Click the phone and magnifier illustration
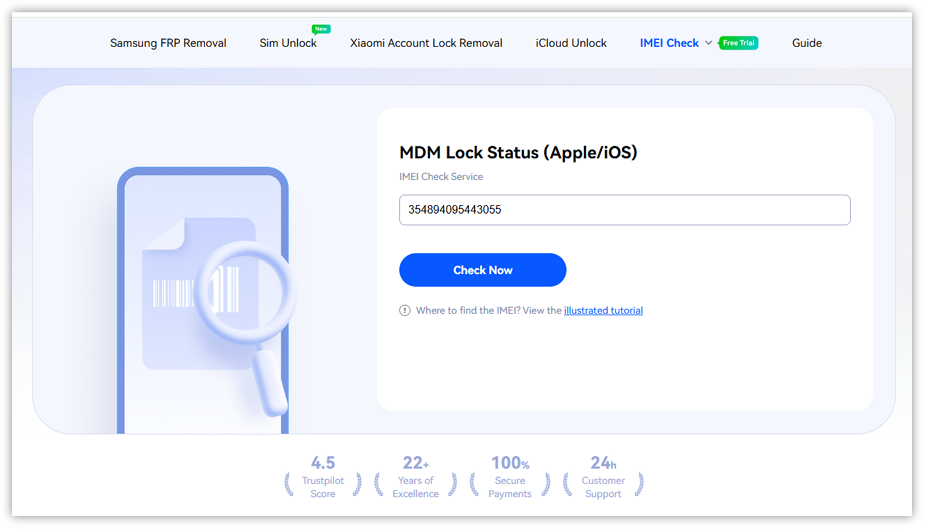This screenshot has width=925, height=529. (205, 300)
